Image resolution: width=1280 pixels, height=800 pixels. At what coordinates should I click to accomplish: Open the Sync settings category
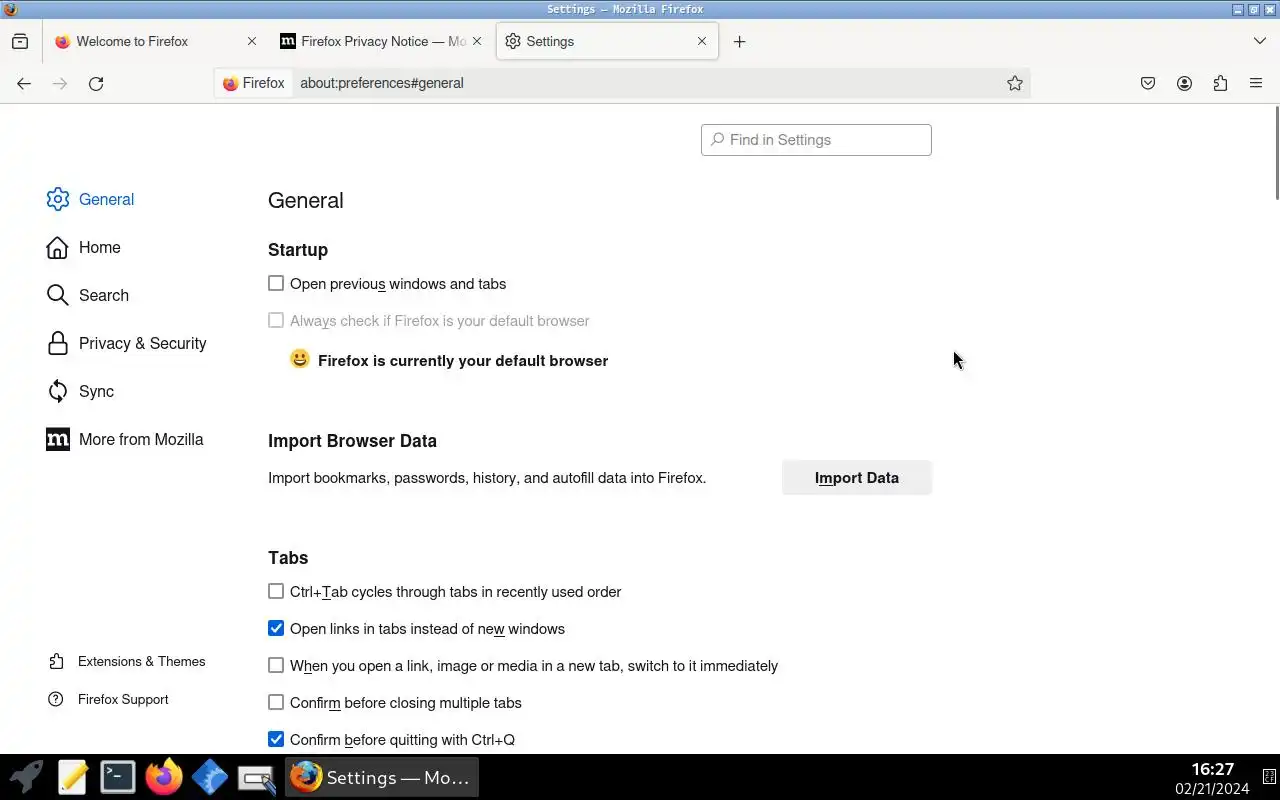pos(80,391)
